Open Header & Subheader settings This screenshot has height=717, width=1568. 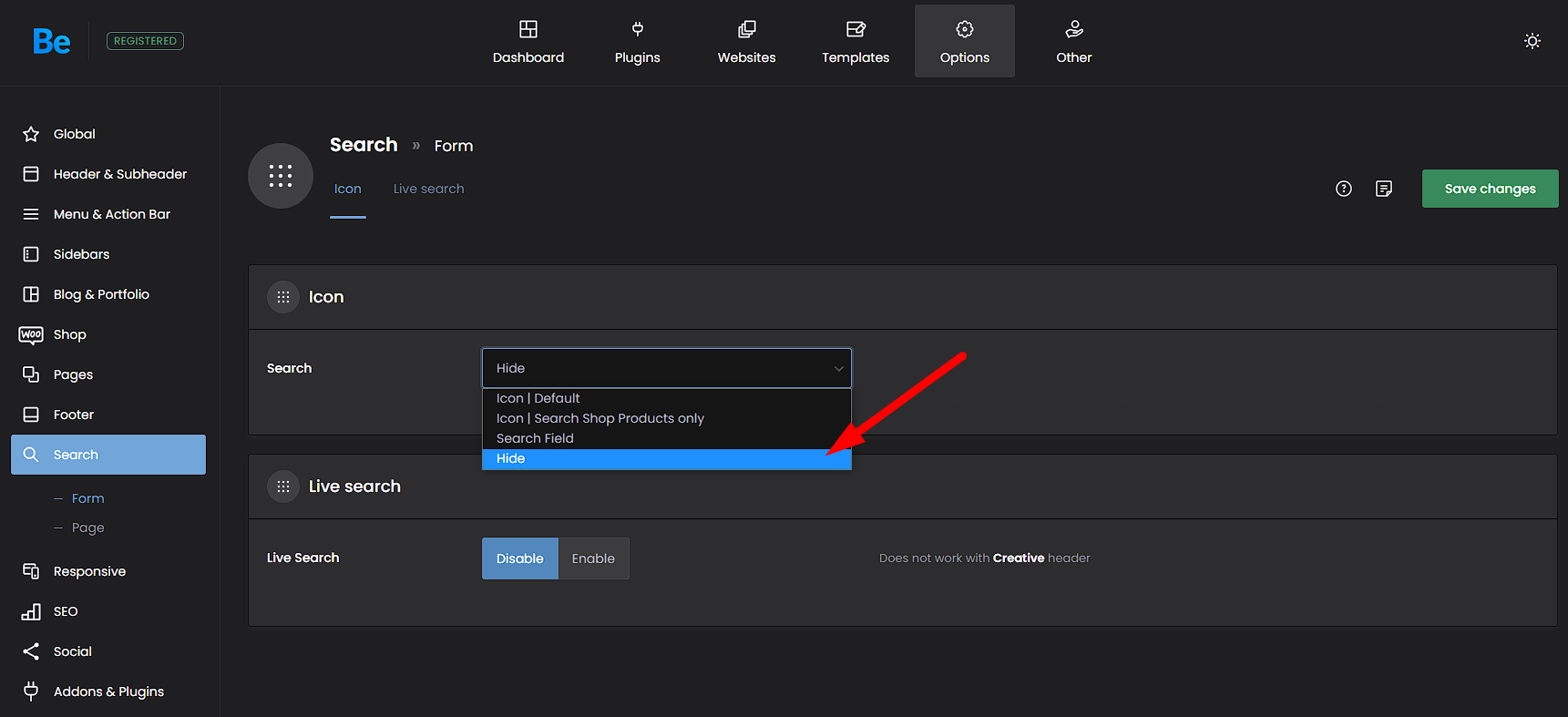(120, 174)
